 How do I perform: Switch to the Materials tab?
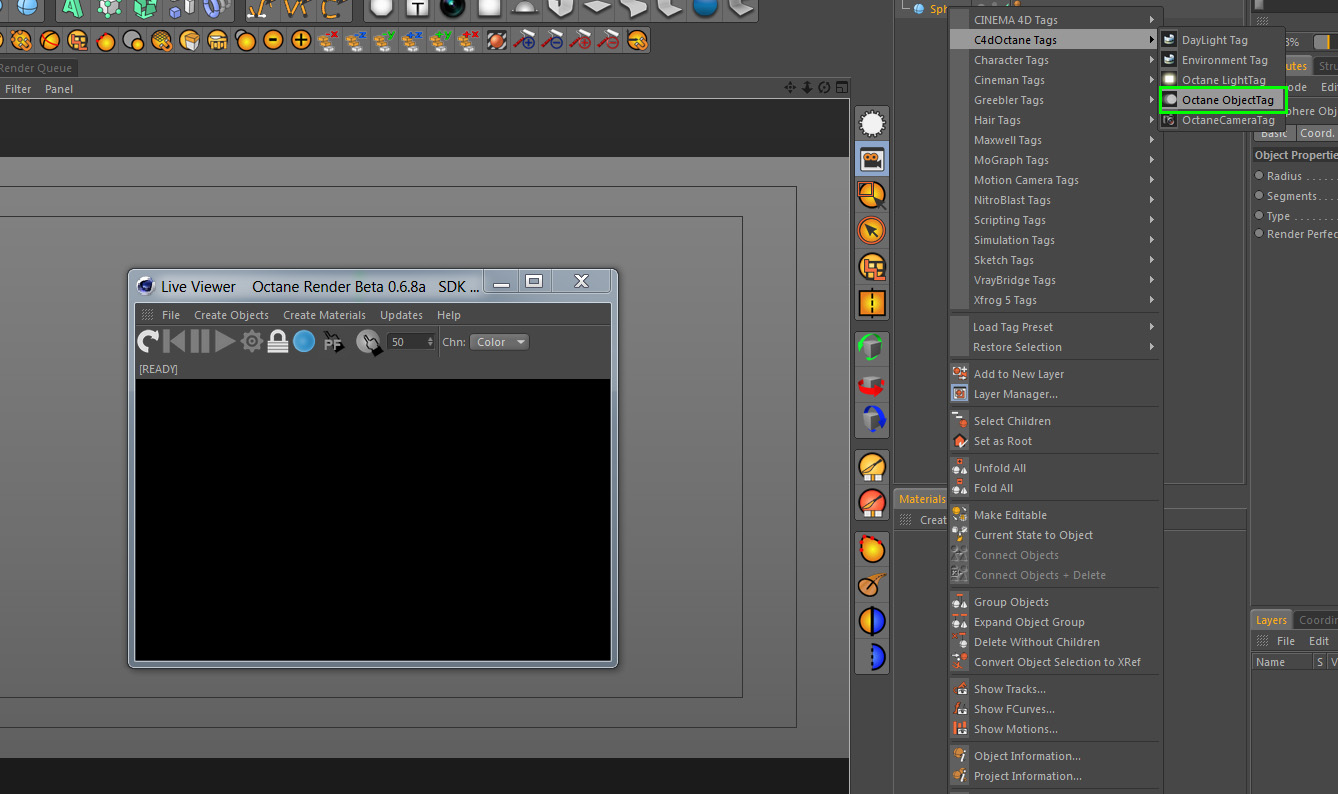(x=921, y=499)
